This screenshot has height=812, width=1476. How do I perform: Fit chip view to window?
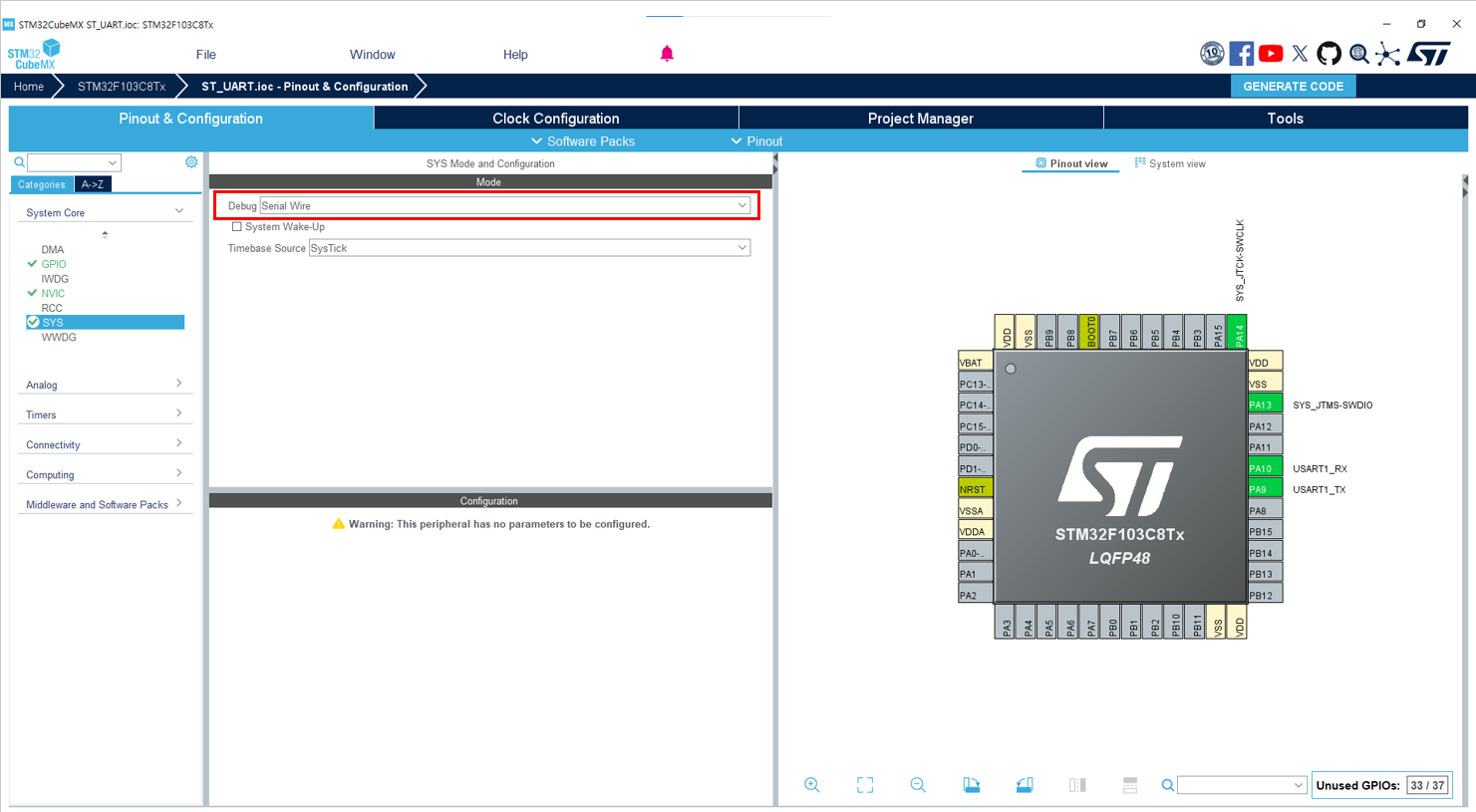pyautogui.click(x=865, y=785)
